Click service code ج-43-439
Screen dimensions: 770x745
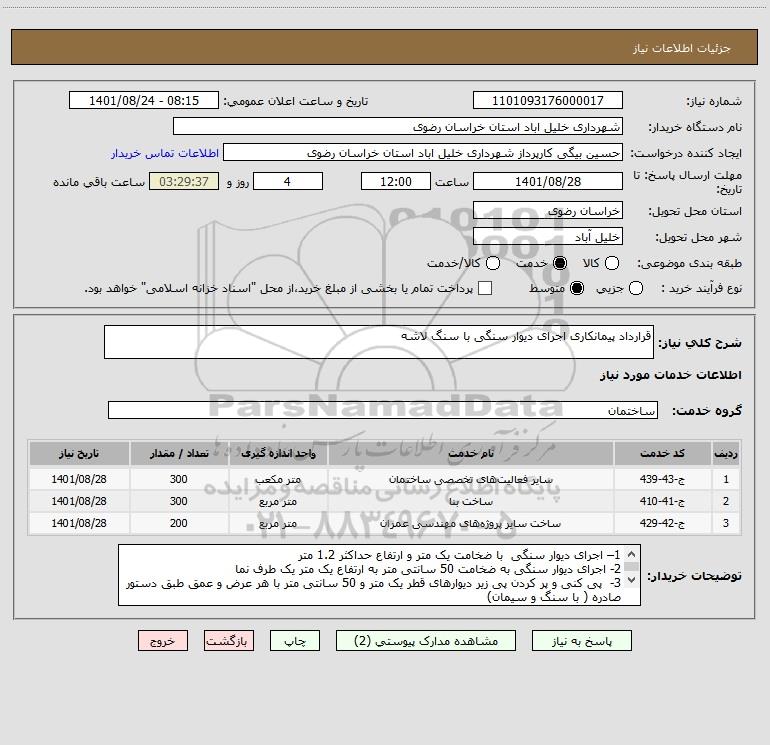coord(662,479)
